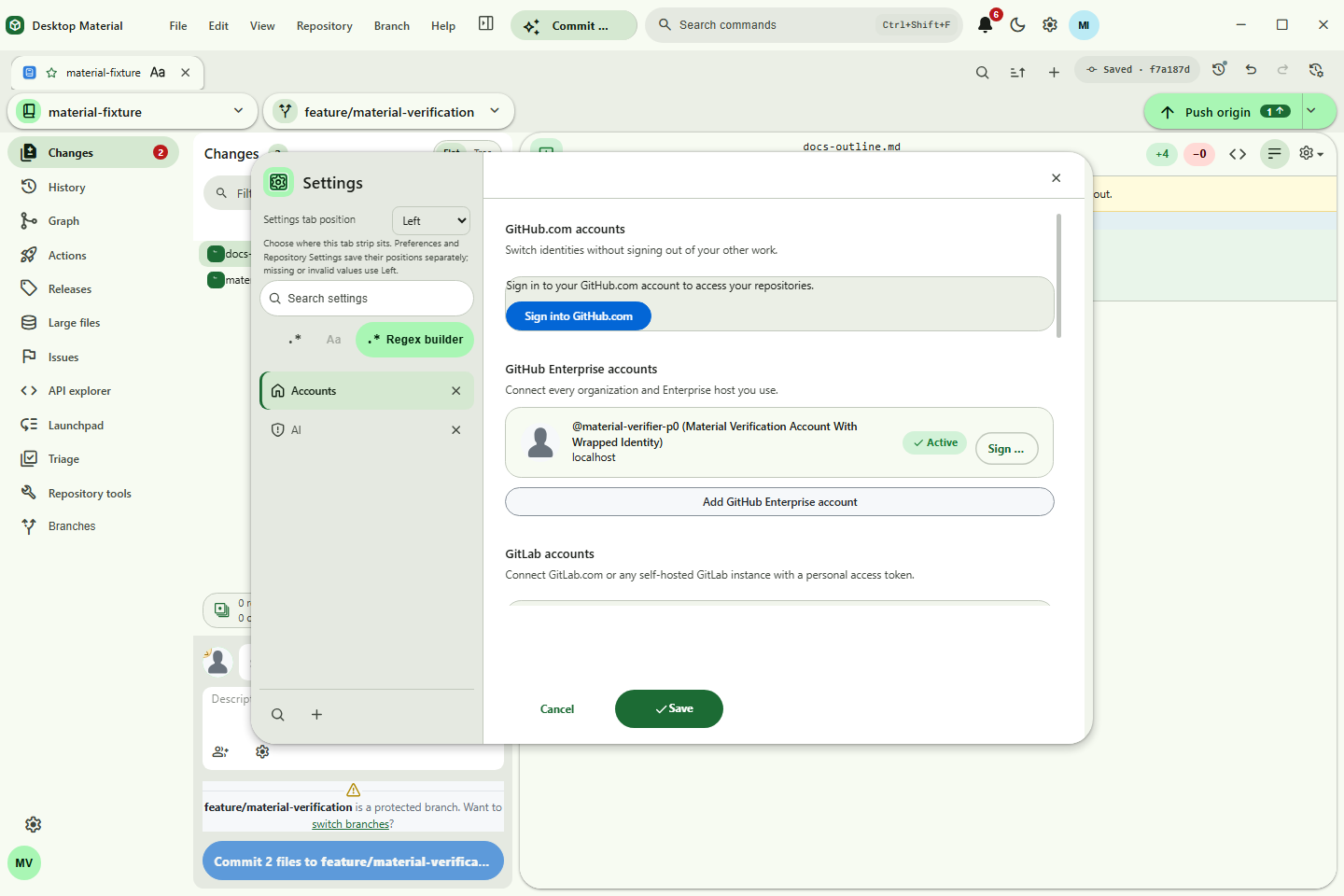Open Launchpad in the sidebar
The height and width of the screenshot is (896, 1344).
pyautogui.click(x=93, y=425)
